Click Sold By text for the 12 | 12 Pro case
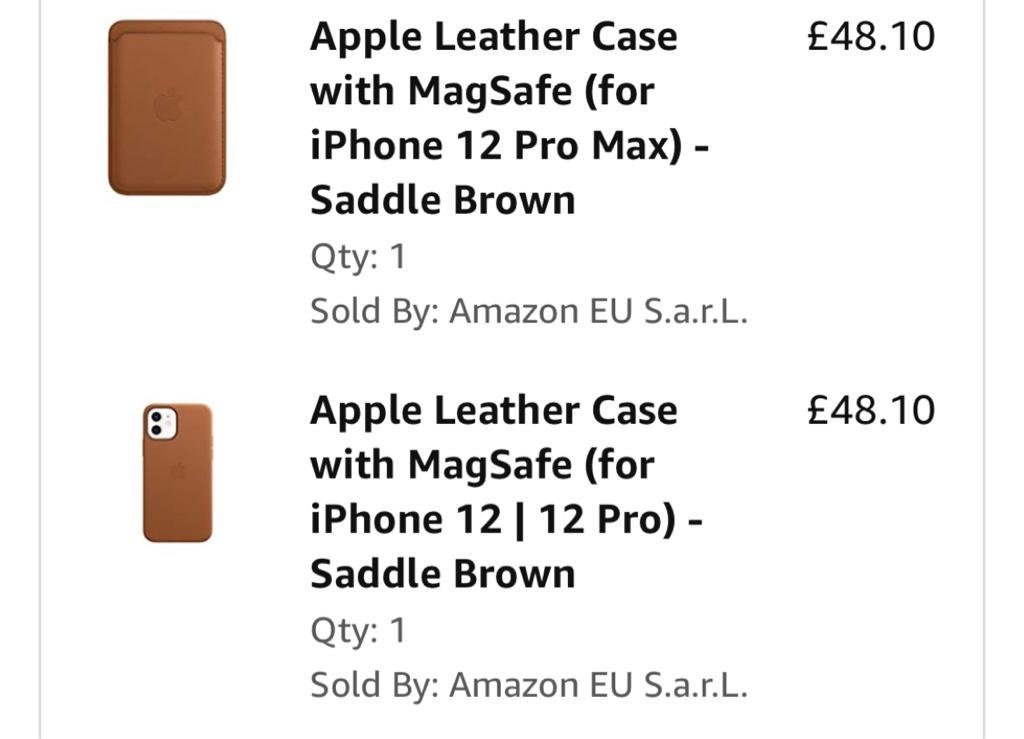The height and width of the screenshot is (739, 1024). pyautogui.click(x=376, y=685)
